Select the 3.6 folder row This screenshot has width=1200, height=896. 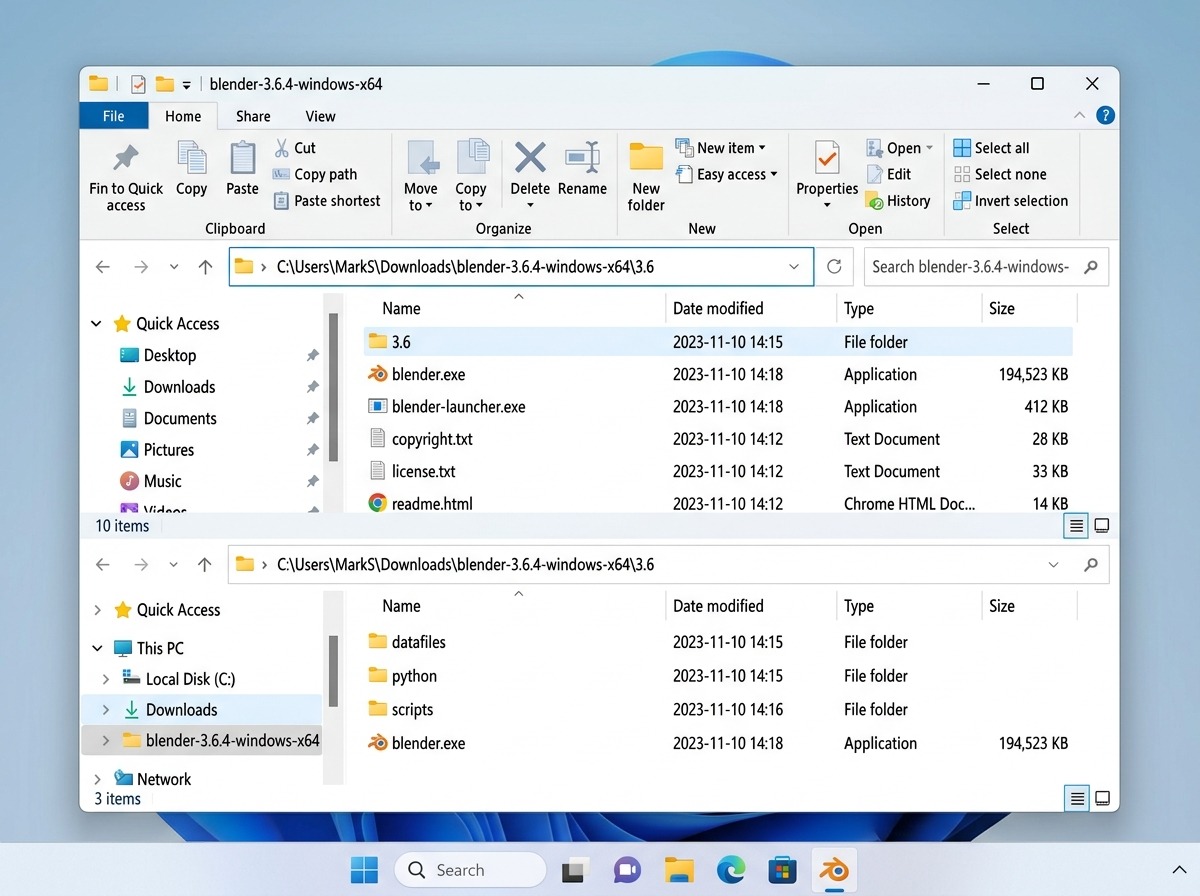coord(718,342)
